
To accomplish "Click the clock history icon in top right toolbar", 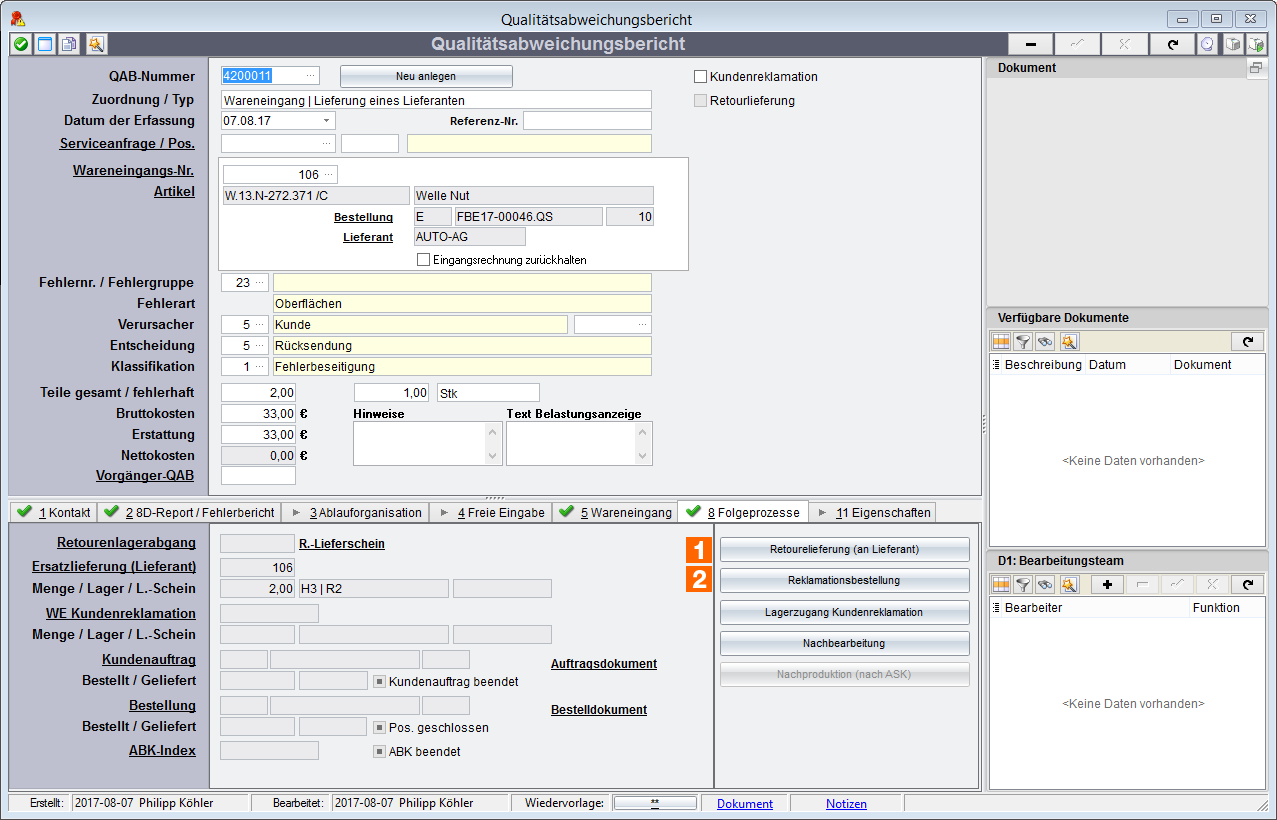I will [x=1208, y=44].
